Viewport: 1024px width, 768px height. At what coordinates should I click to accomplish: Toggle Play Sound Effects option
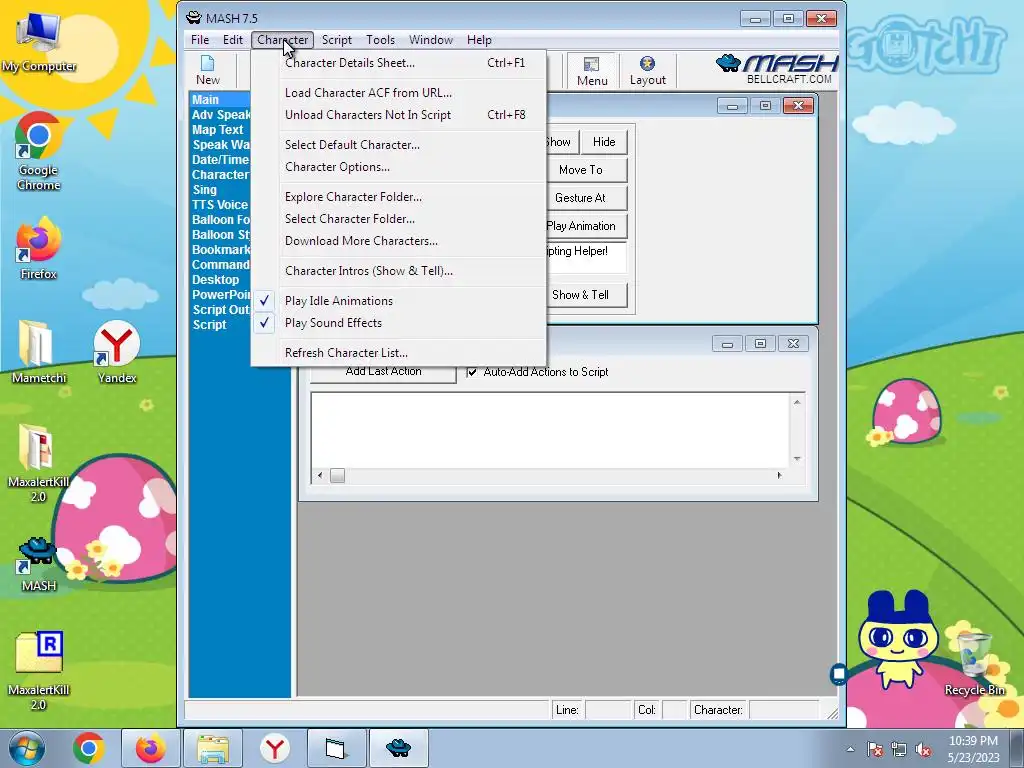pos(398,323)
